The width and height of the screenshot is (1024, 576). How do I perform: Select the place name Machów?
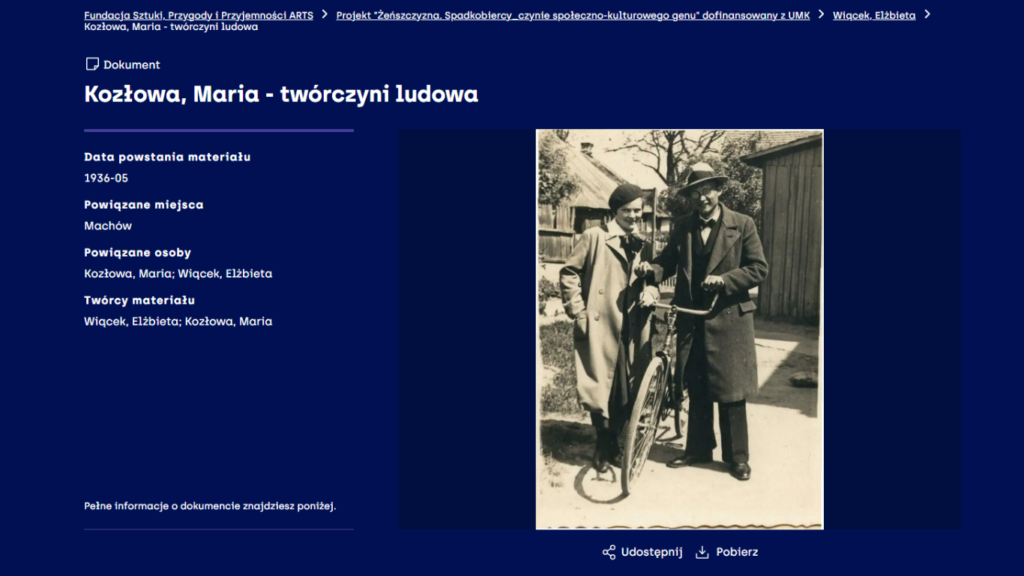point(108,226)
